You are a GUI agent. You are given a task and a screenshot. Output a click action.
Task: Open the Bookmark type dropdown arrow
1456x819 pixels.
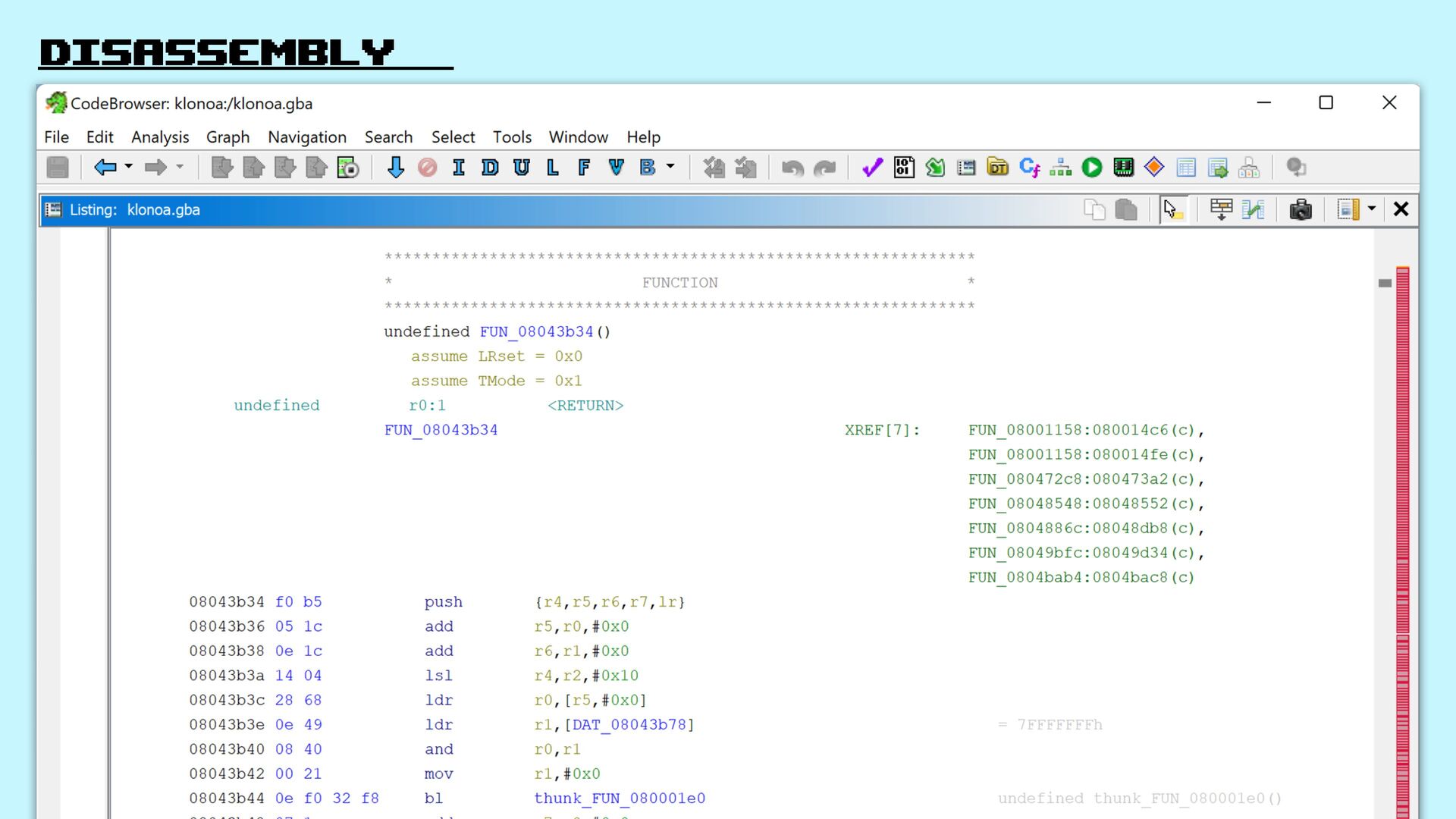tap(670, 167)
